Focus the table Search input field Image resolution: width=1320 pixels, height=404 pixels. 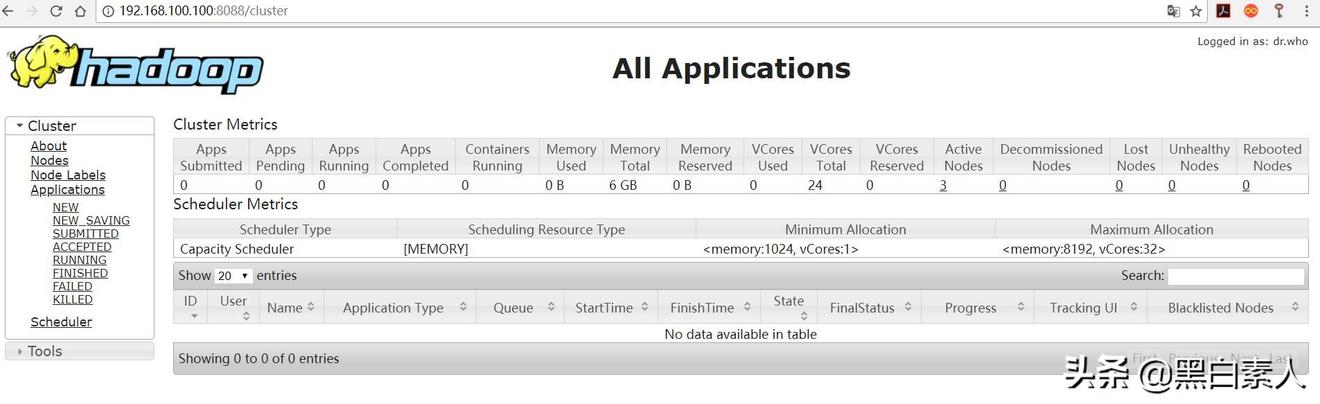point(1236,276)
